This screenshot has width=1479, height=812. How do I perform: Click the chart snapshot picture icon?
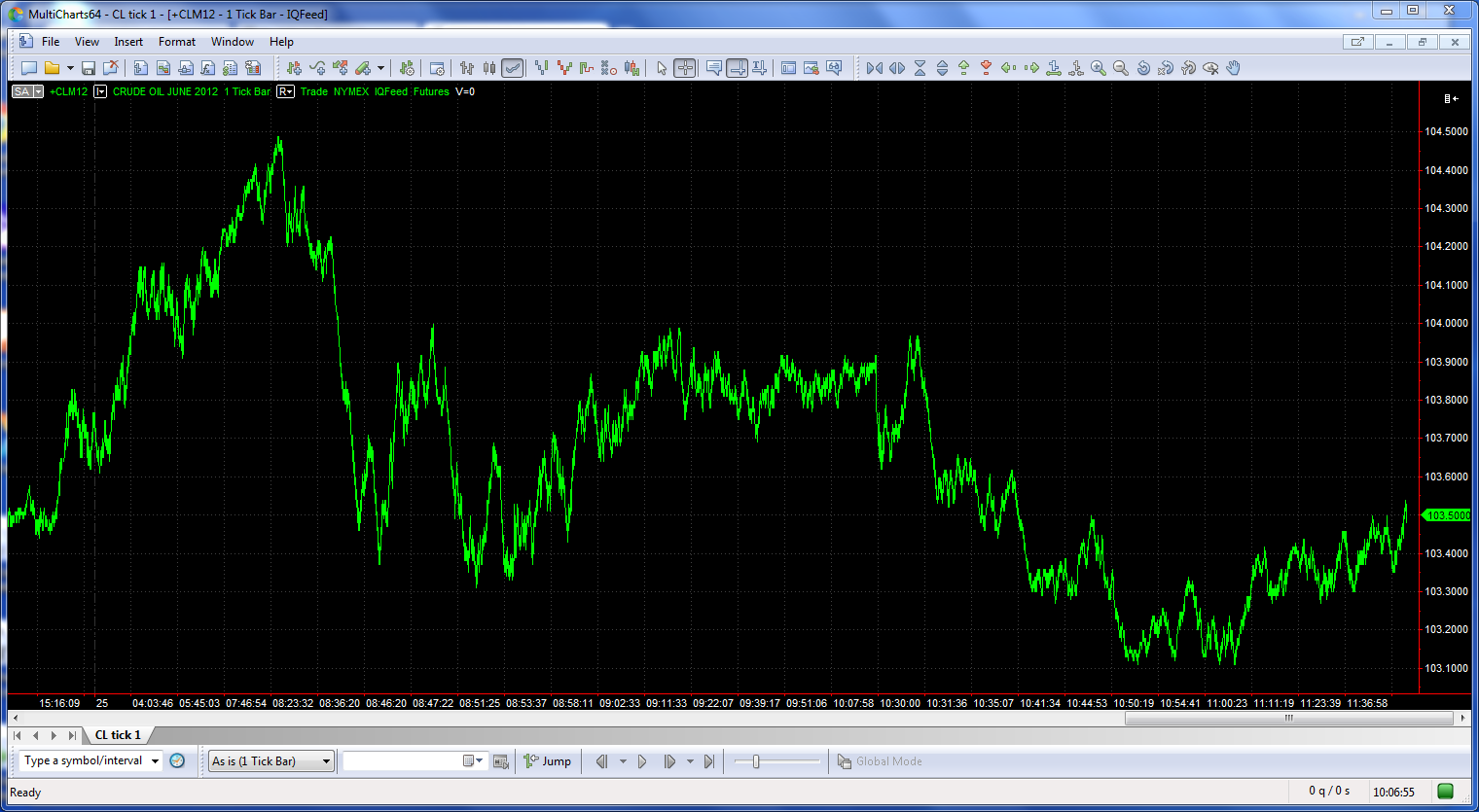click(812, 68)
